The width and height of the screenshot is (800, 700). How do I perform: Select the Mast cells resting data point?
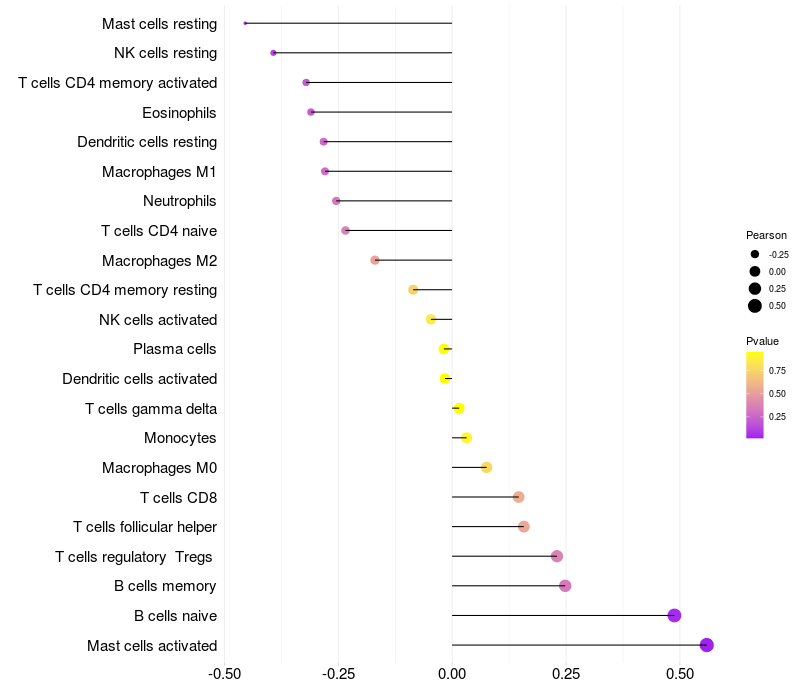coord(245,23)
